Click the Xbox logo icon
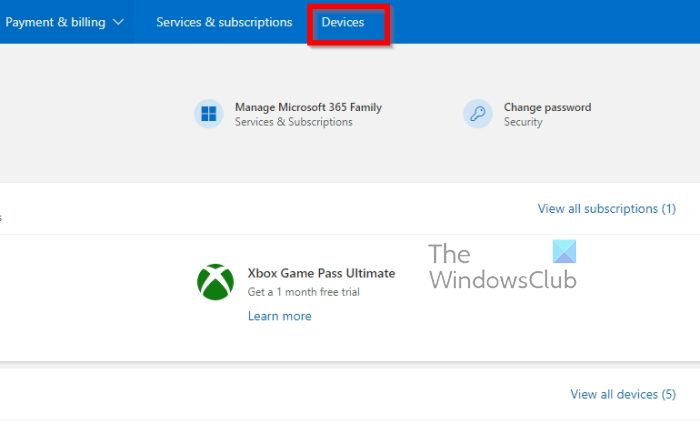 click(x=215, y=282)
